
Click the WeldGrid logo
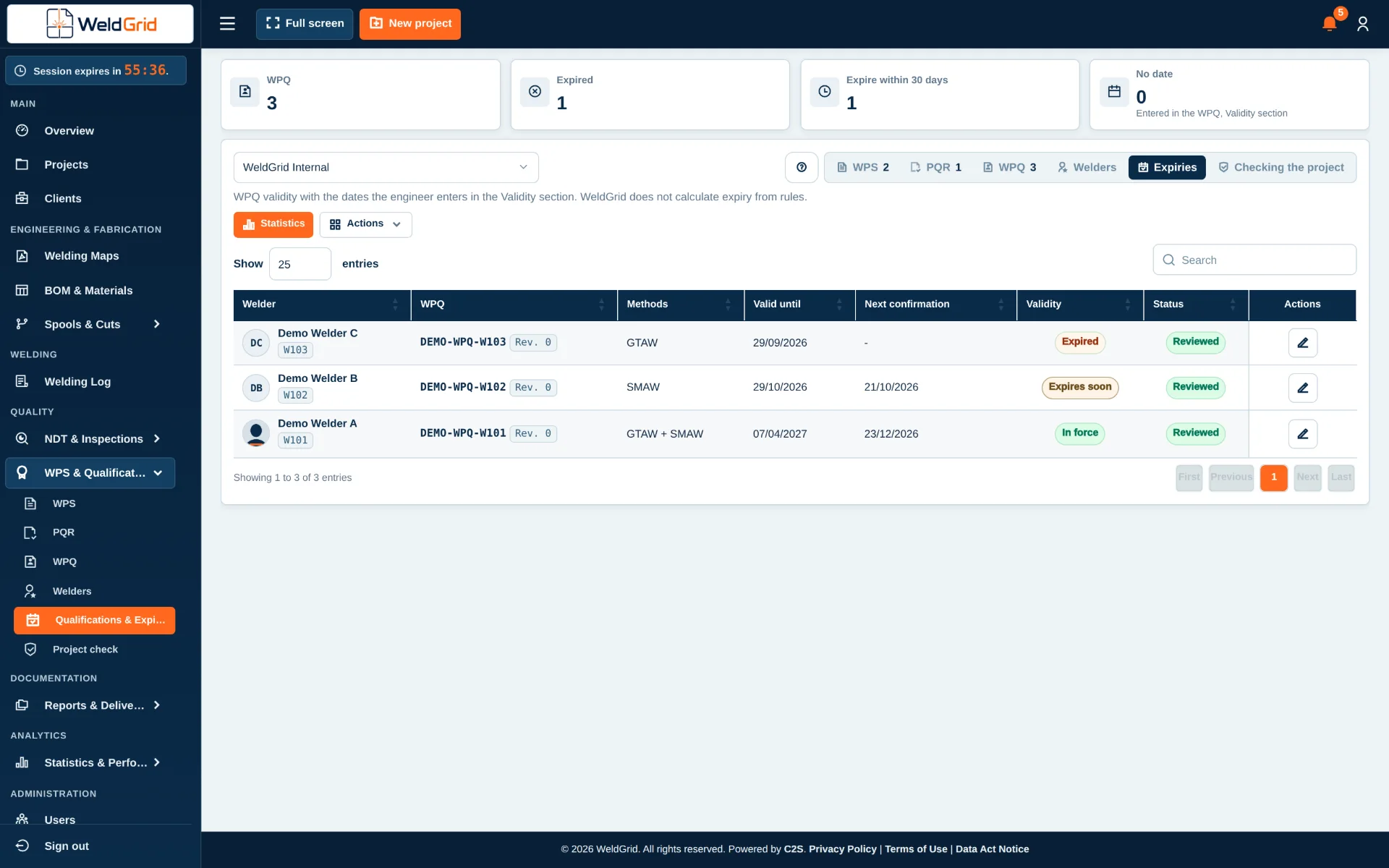[101, 24]
